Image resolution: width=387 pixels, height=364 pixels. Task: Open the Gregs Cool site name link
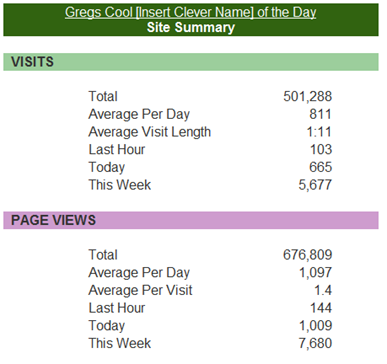pyautogui.click(x=190, y=13)
